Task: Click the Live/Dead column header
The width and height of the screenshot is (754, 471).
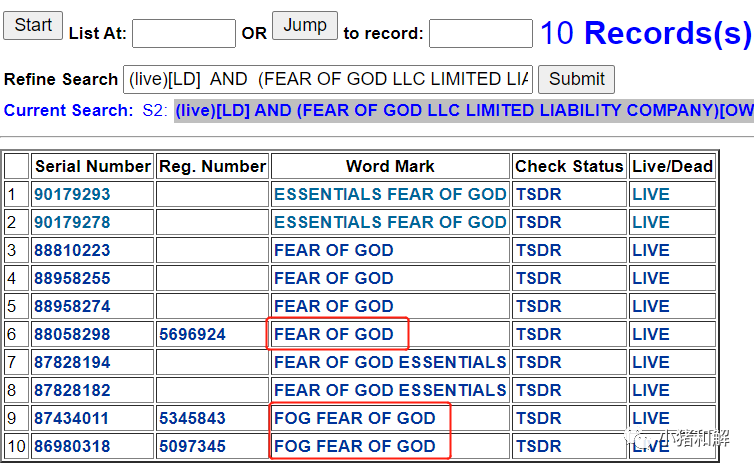Action: tap(672, 166)
